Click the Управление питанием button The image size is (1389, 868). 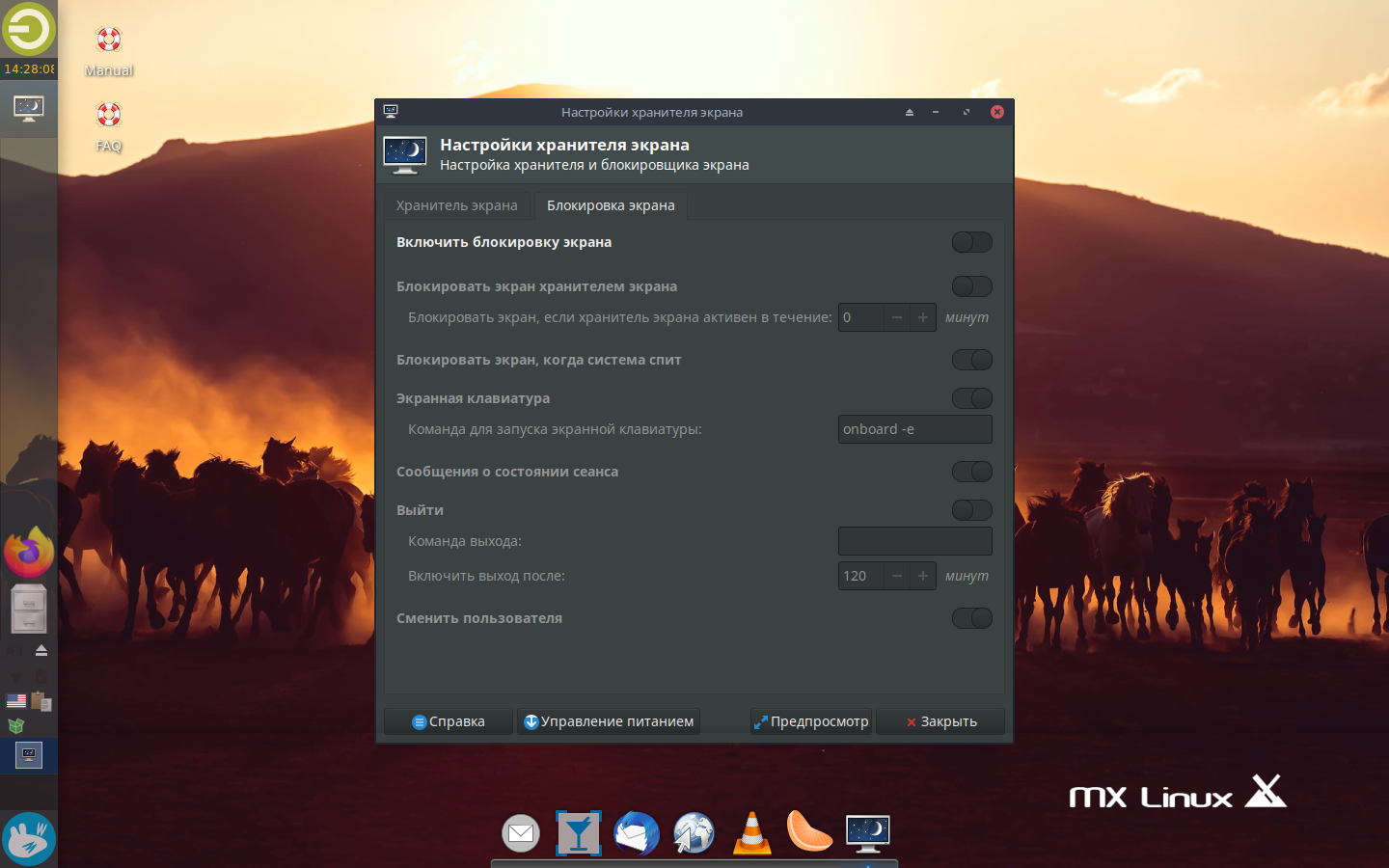609,721
